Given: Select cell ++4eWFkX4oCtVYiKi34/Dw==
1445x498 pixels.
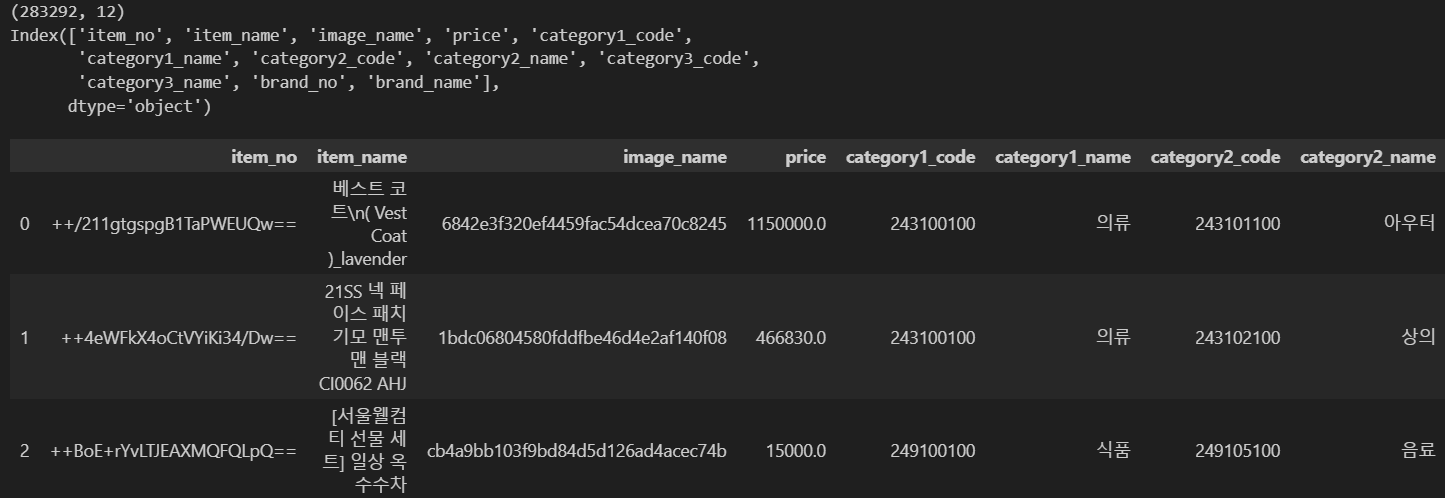Looking at the screenshot, I should 180,338.
